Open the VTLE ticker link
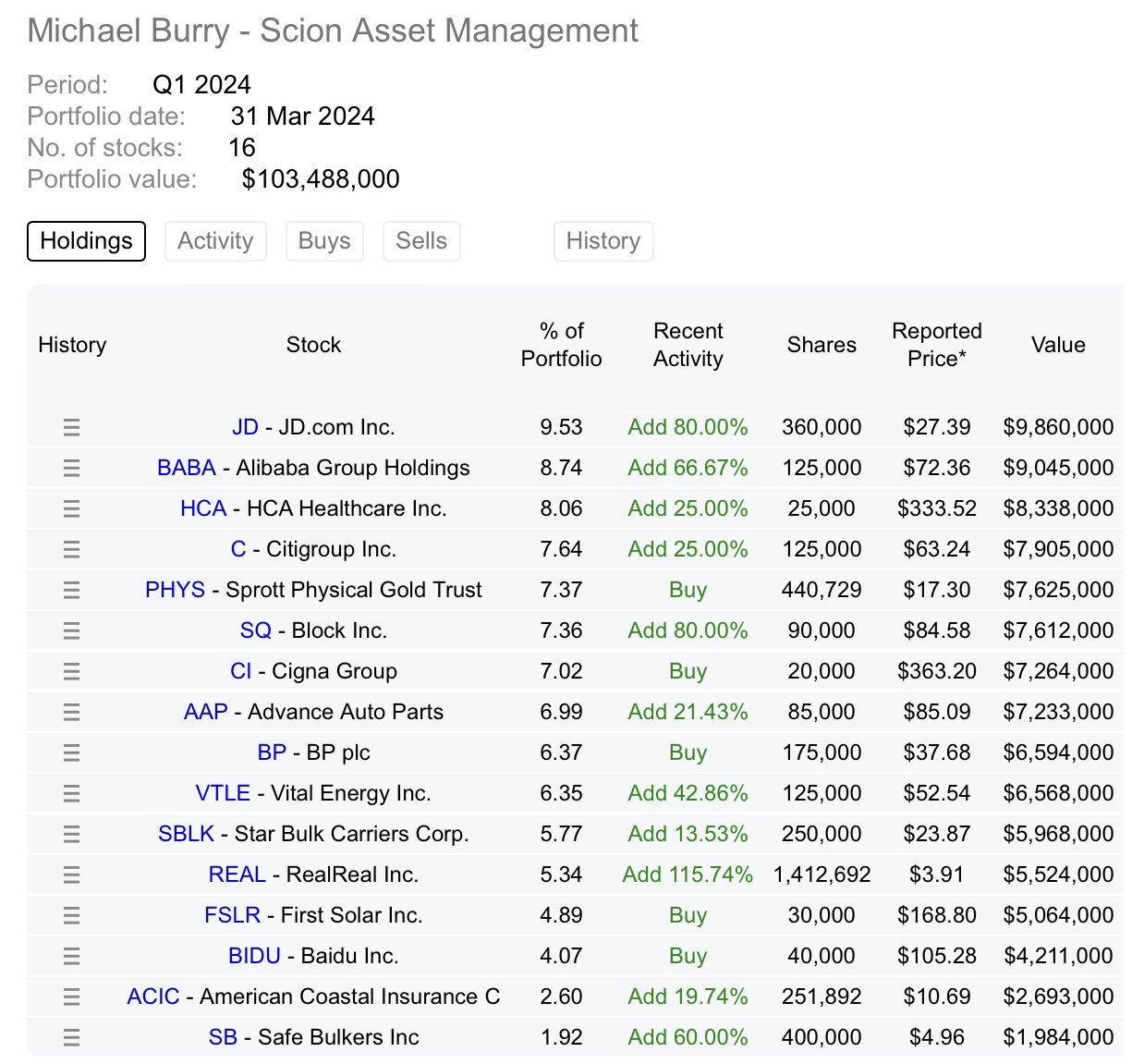This screenshot has width=1132, height=1064. click(223, 793)
